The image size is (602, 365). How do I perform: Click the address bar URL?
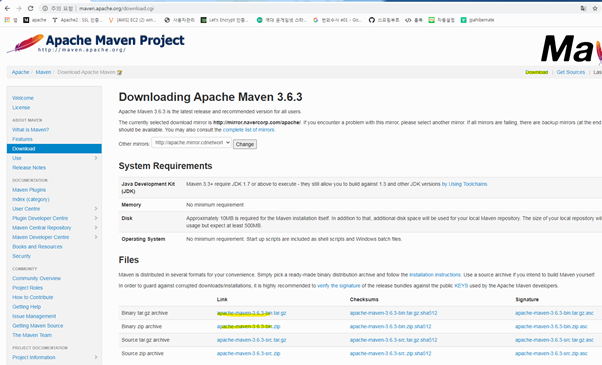pyautogui.click(x=117, y=8)
